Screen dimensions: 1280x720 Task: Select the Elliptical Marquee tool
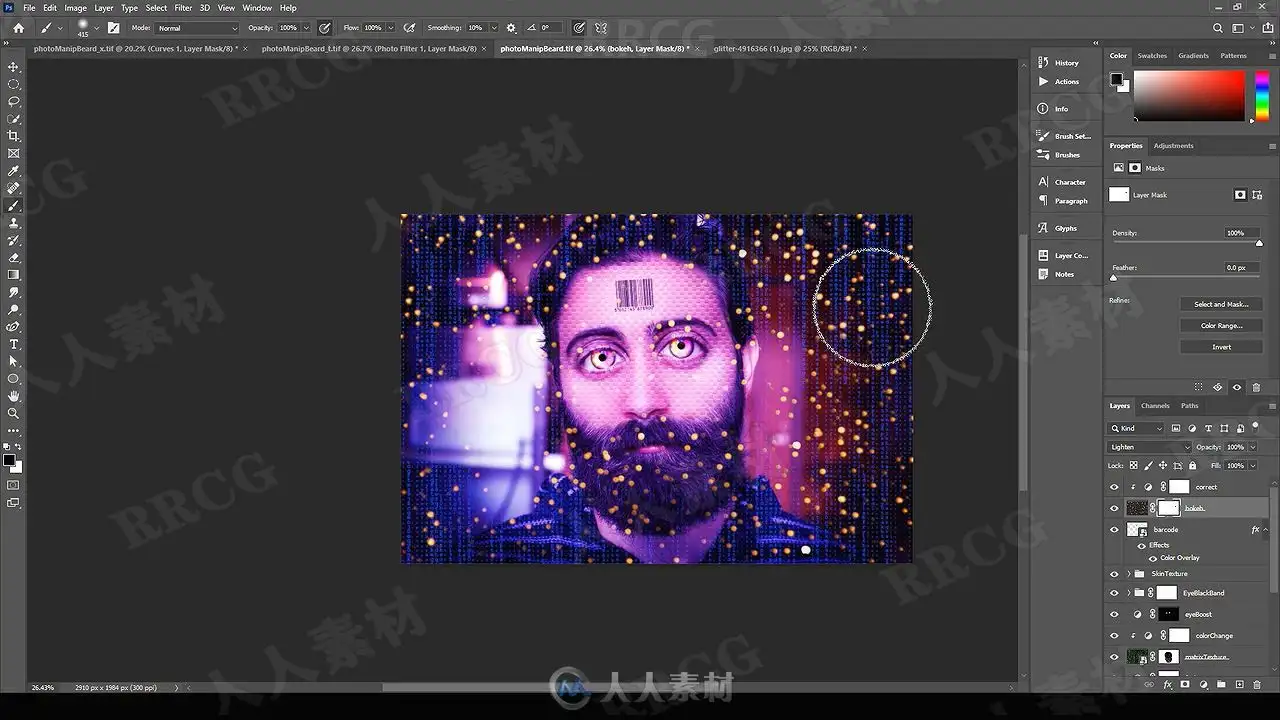[x=14, y=84]
